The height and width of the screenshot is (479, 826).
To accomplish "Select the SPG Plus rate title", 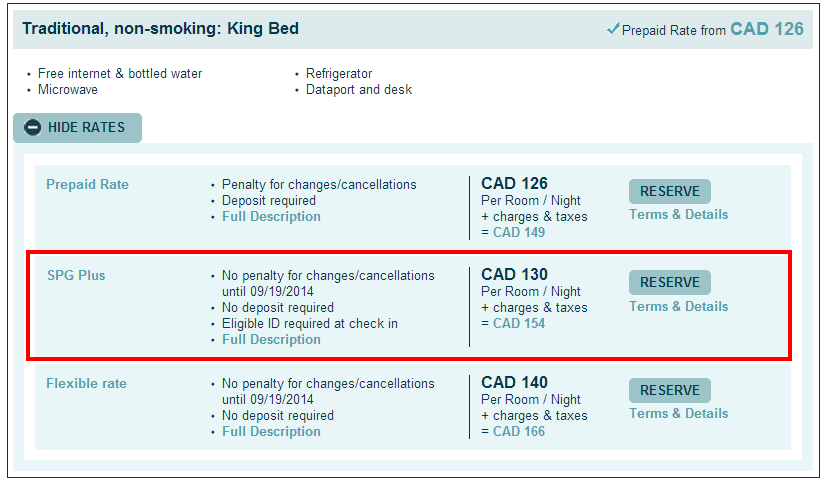I will tap(76, 276).
